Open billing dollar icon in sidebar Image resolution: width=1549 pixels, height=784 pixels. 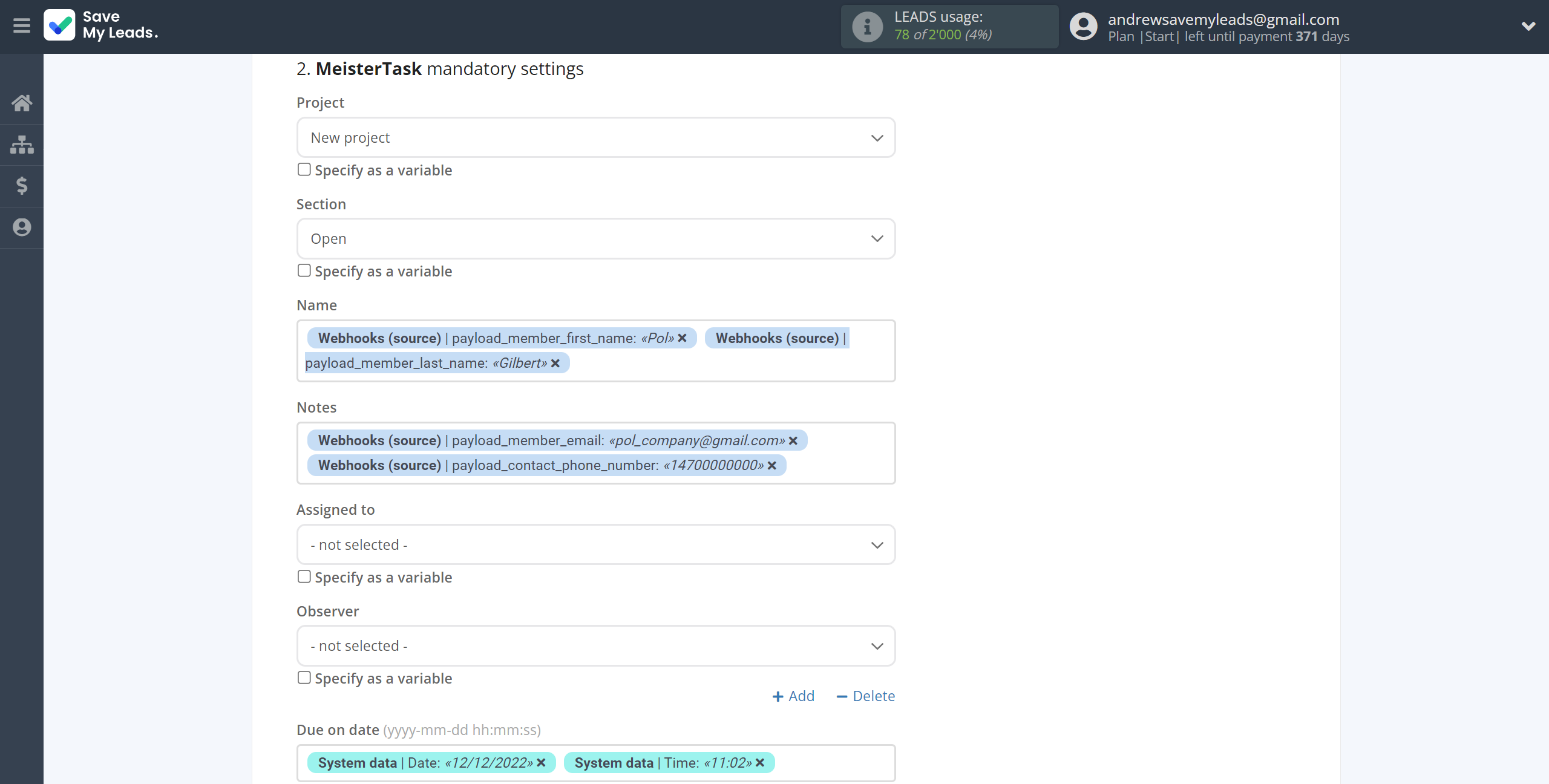[x=22, y=186]
